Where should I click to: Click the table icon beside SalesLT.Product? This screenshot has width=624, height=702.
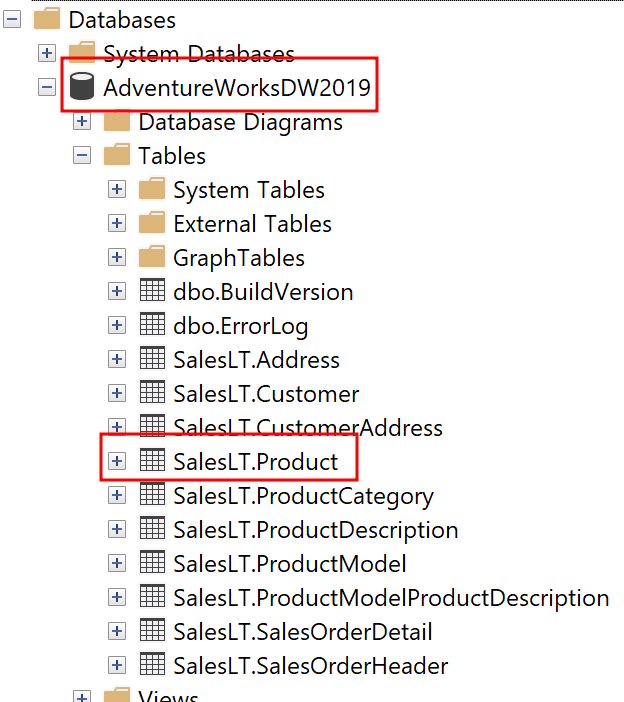click(152, 461)
